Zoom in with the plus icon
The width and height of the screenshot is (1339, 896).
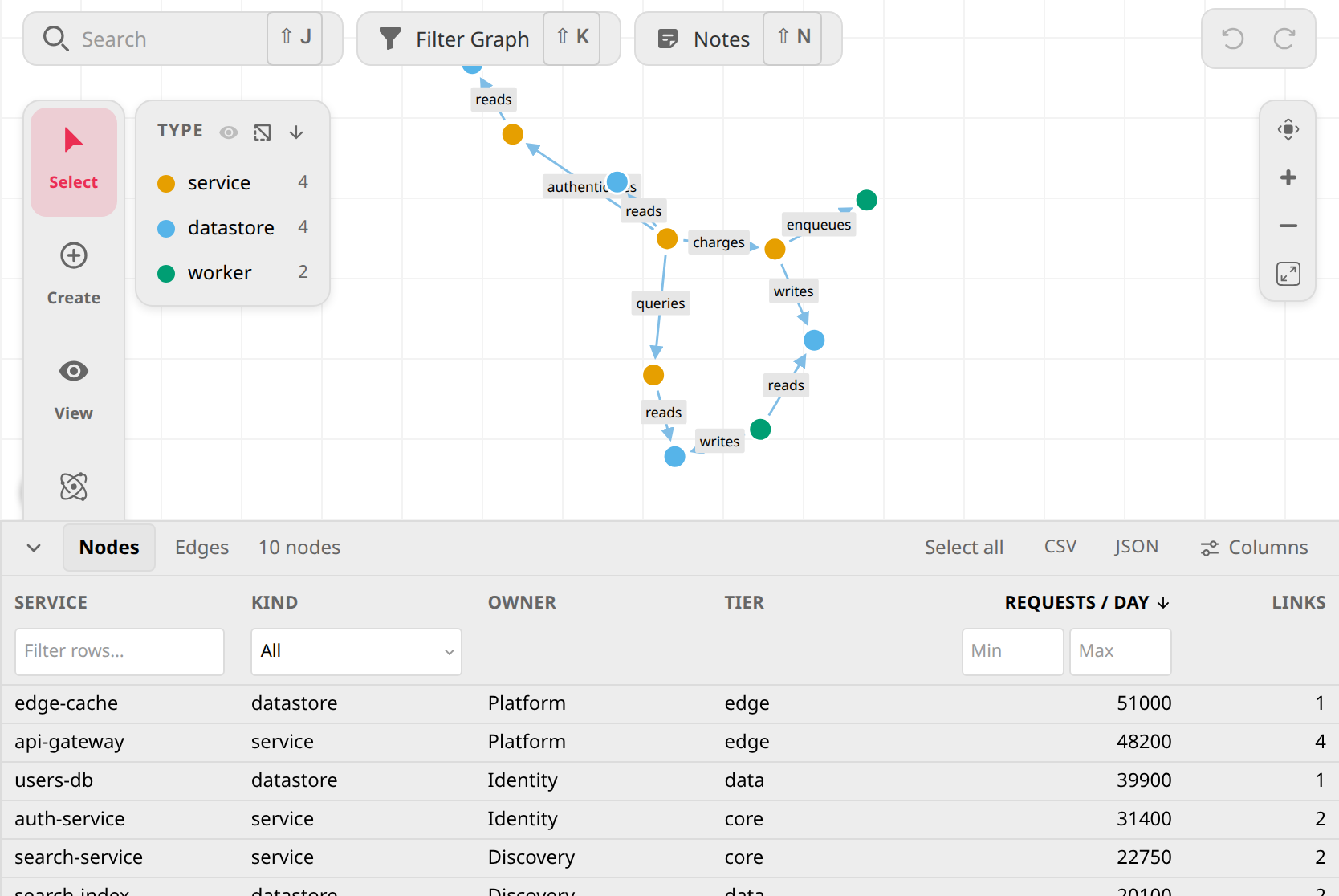pyautogui.click(x=1288, y=177)
